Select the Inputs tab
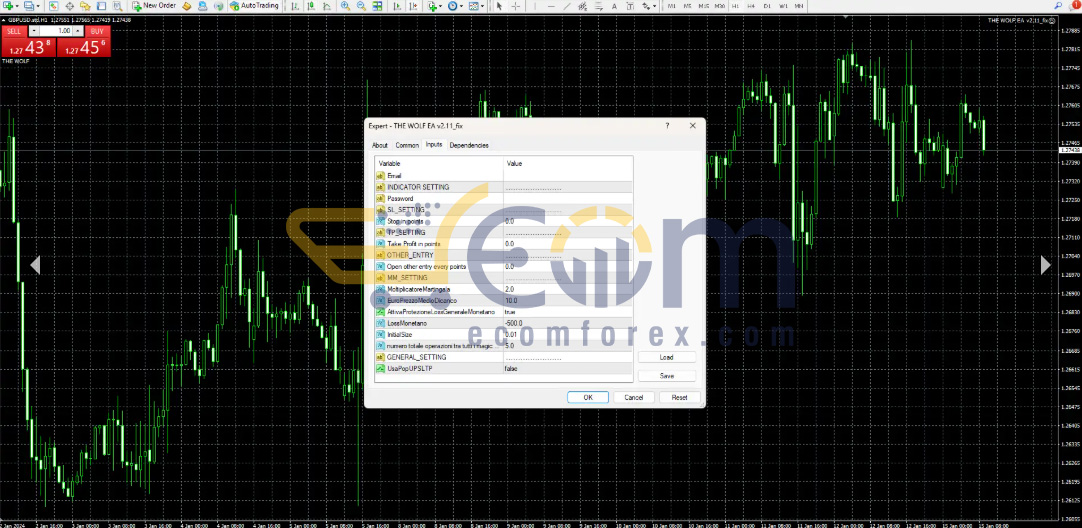The width and height of the screenshot is (1082, 528). [434, 144]
